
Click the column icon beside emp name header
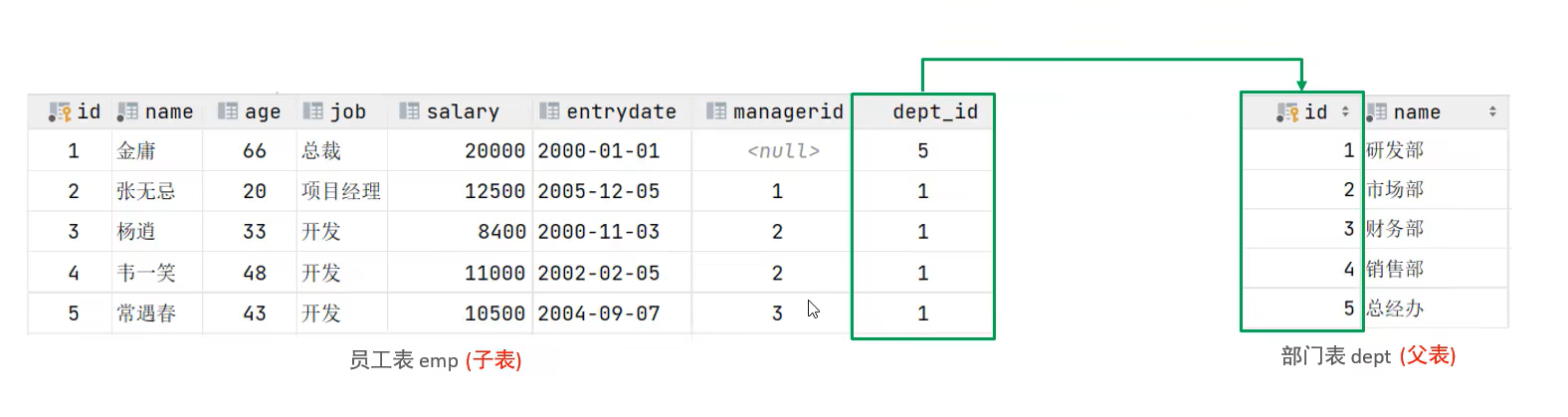[127, 111]
